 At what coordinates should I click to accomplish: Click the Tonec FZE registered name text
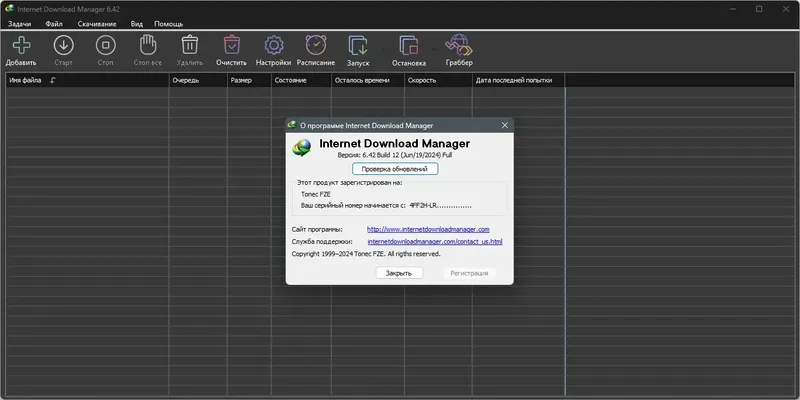click(x=316, y=194)
